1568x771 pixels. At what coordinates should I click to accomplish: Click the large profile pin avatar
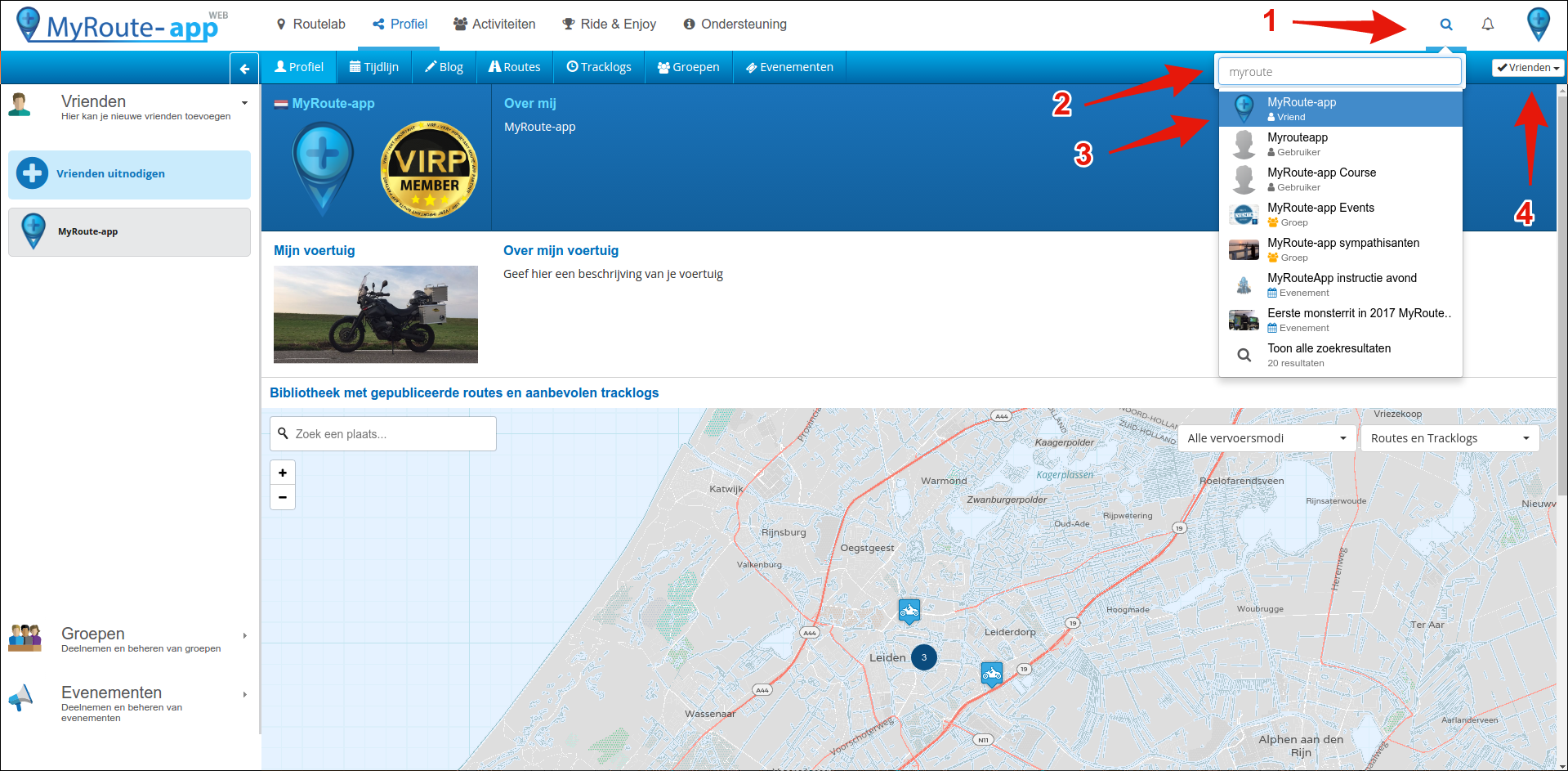(323, 170)
